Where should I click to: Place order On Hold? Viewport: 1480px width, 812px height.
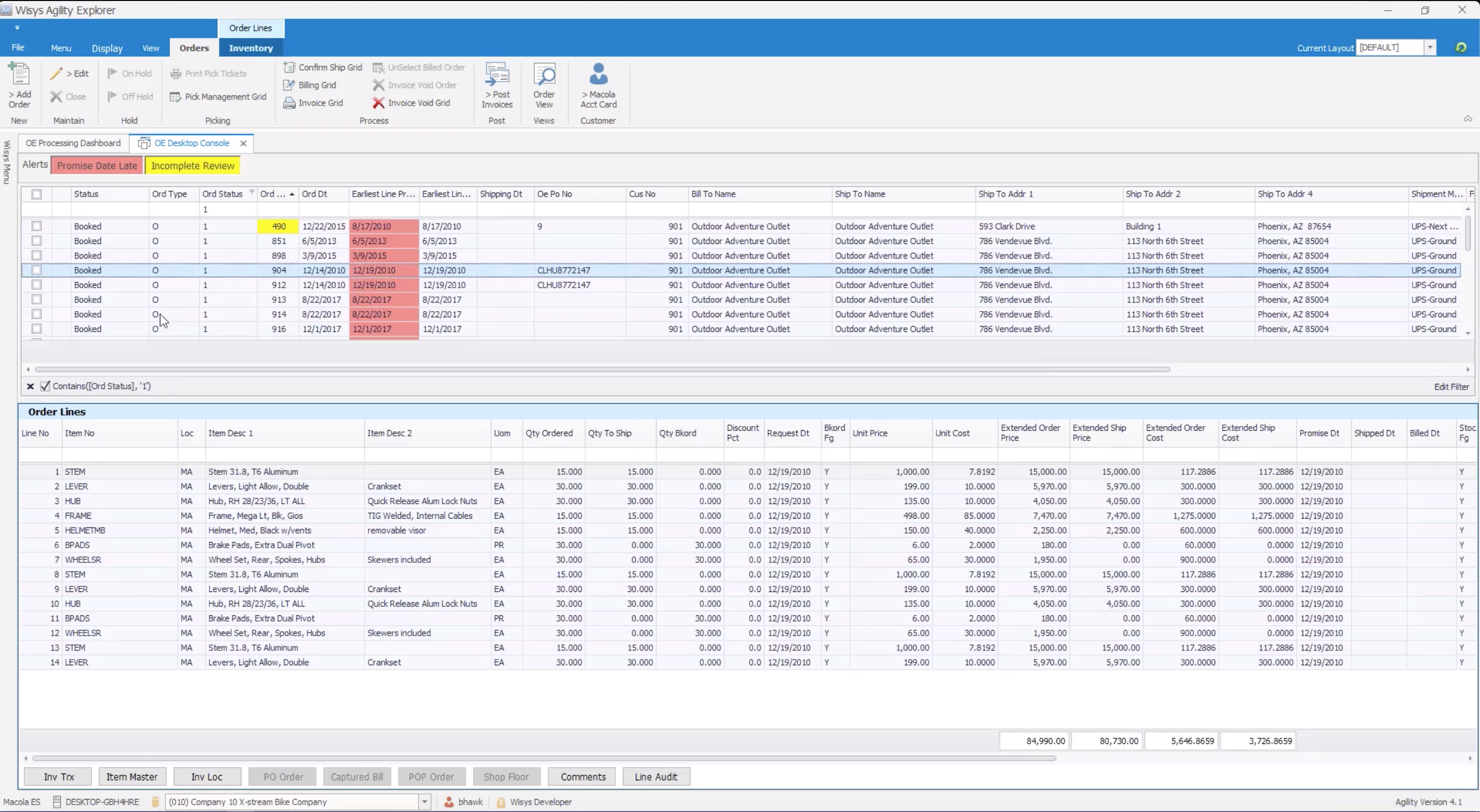tap(130, 73)
